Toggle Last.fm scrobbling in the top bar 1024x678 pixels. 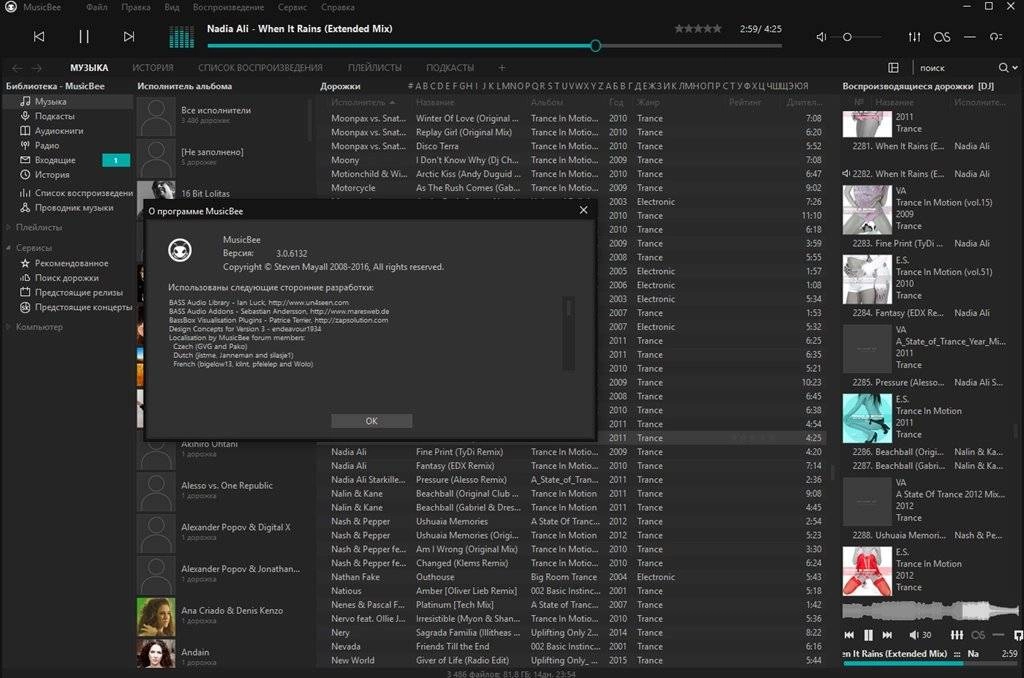click(942, 37)
